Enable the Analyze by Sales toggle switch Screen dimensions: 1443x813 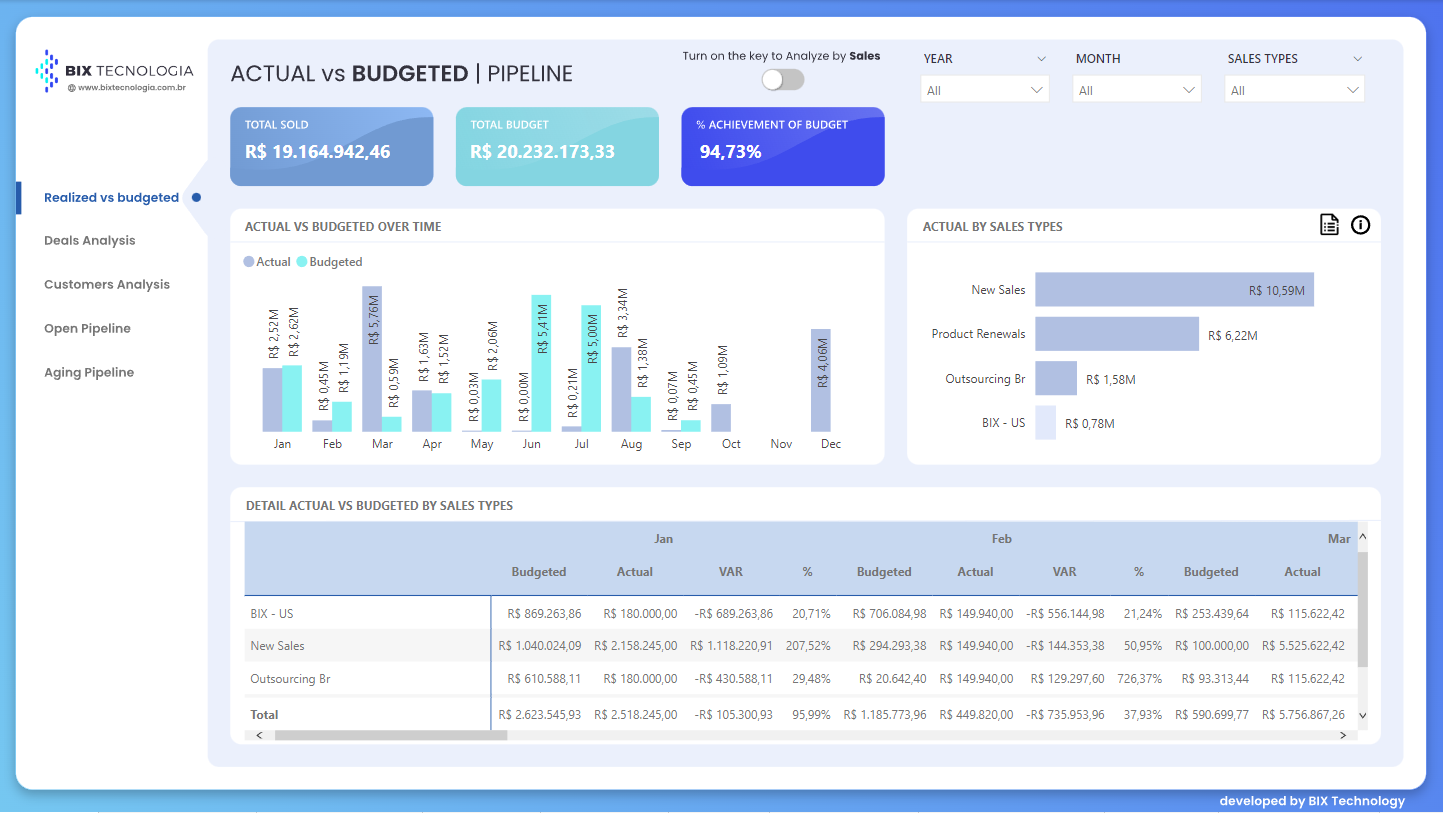pyautogui.click(x=783, y=78)
